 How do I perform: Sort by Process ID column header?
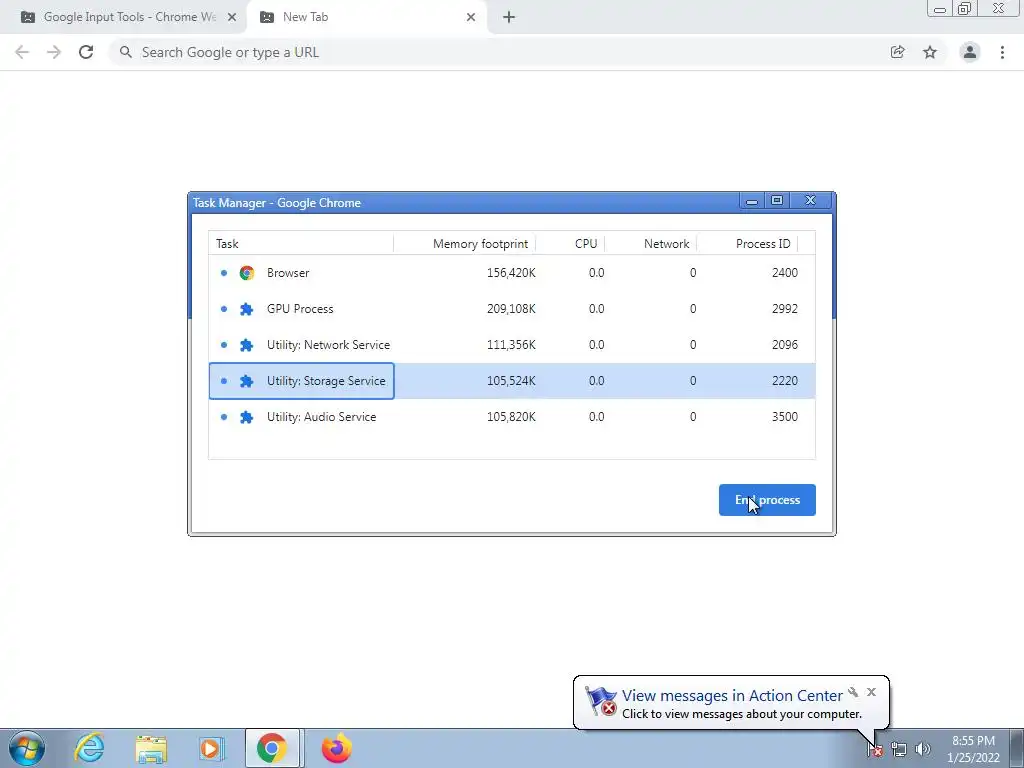pyautogui.click(x=747, y=244)
